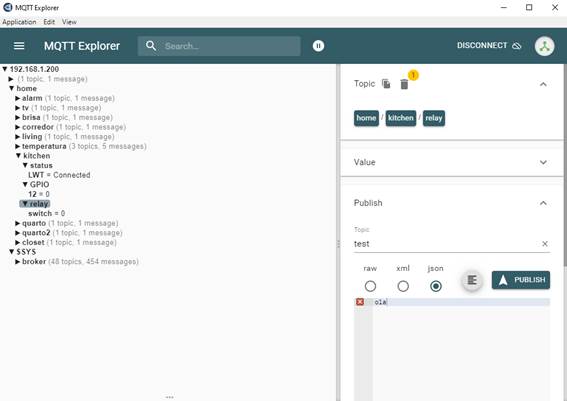Expand the temperatura topic

point(17,146)
